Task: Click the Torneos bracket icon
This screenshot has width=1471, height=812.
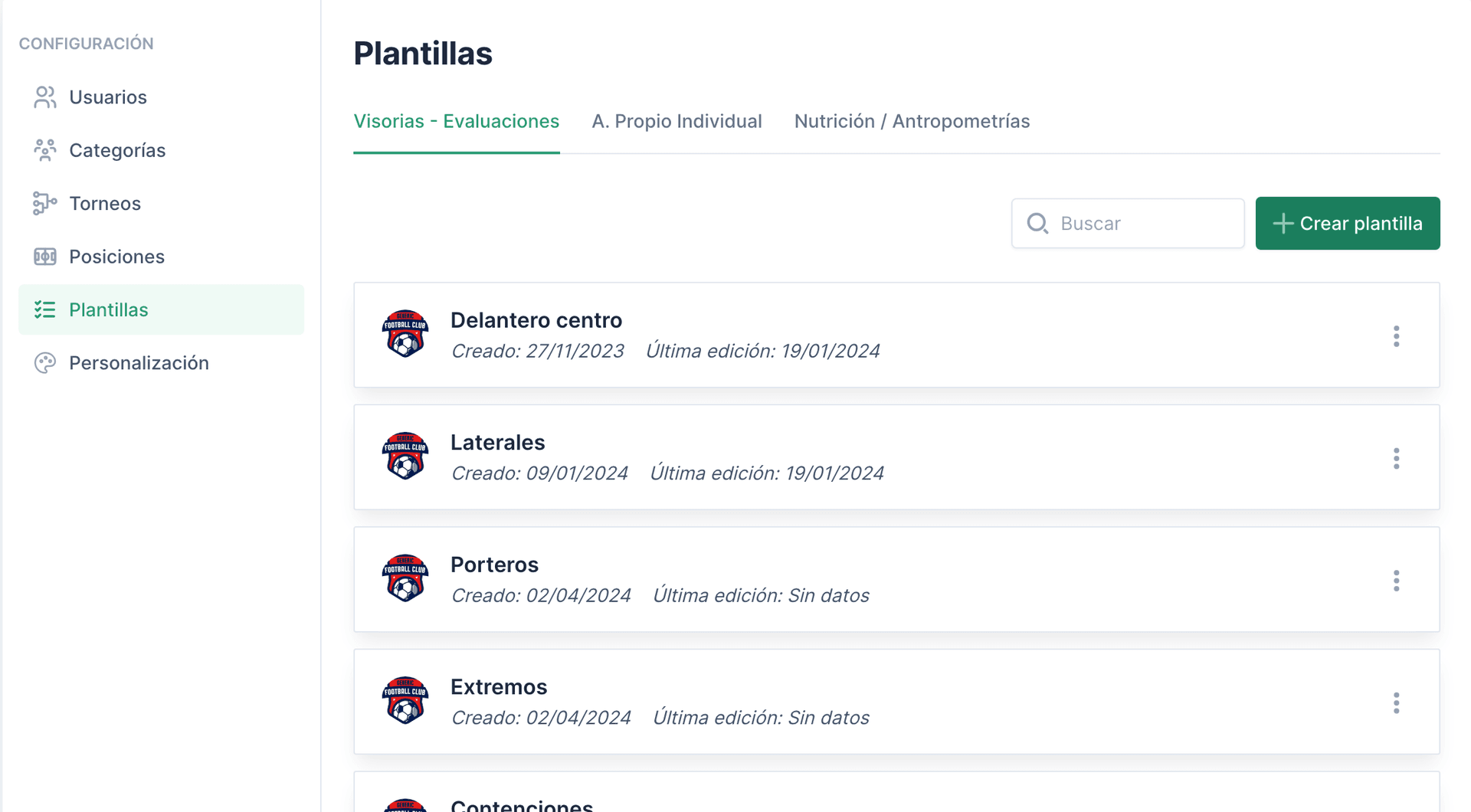Action: tap(44, 203)
